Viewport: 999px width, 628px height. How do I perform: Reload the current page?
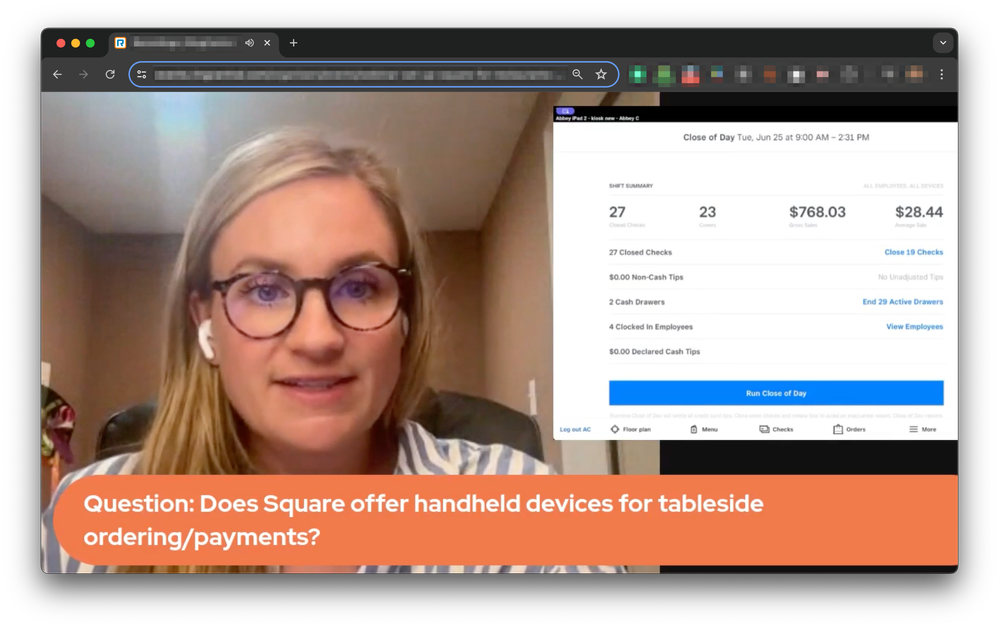click(110, 75)
